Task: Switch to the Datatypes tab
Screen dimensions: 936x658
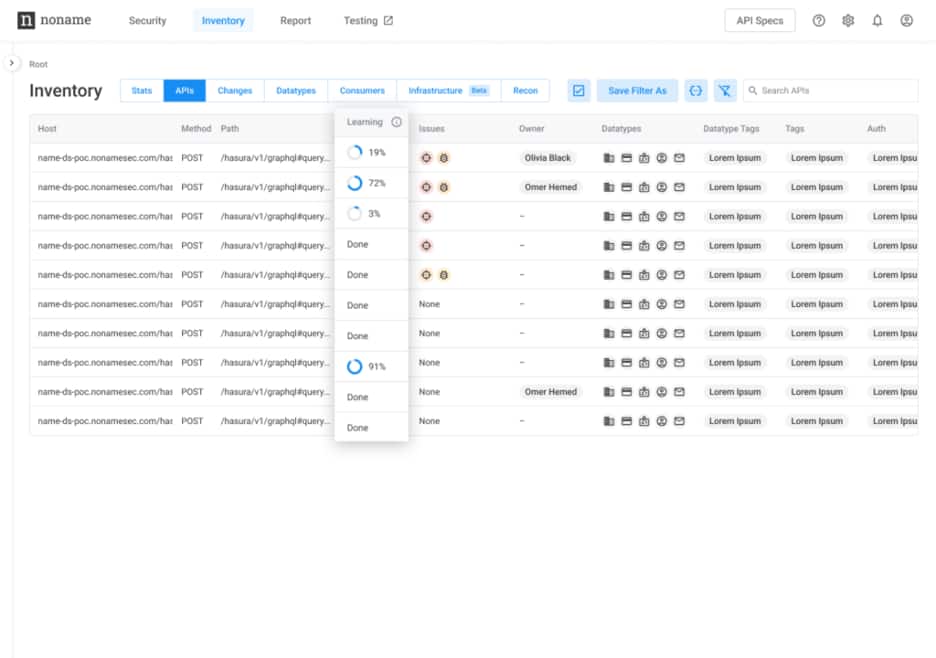Action: 296,91
